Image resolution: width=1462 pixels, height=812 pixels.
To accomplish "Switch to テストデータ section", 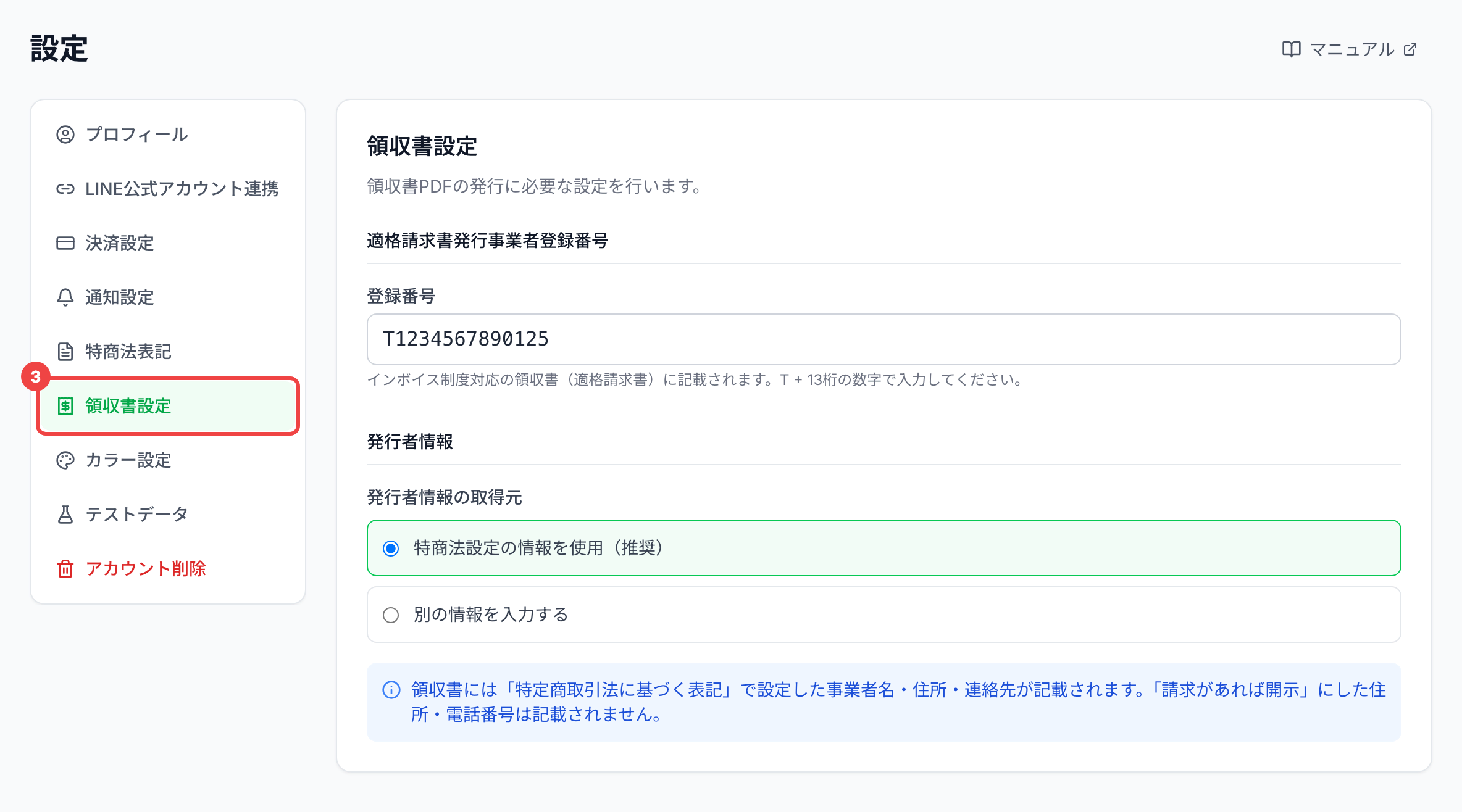I will (168, 515).
